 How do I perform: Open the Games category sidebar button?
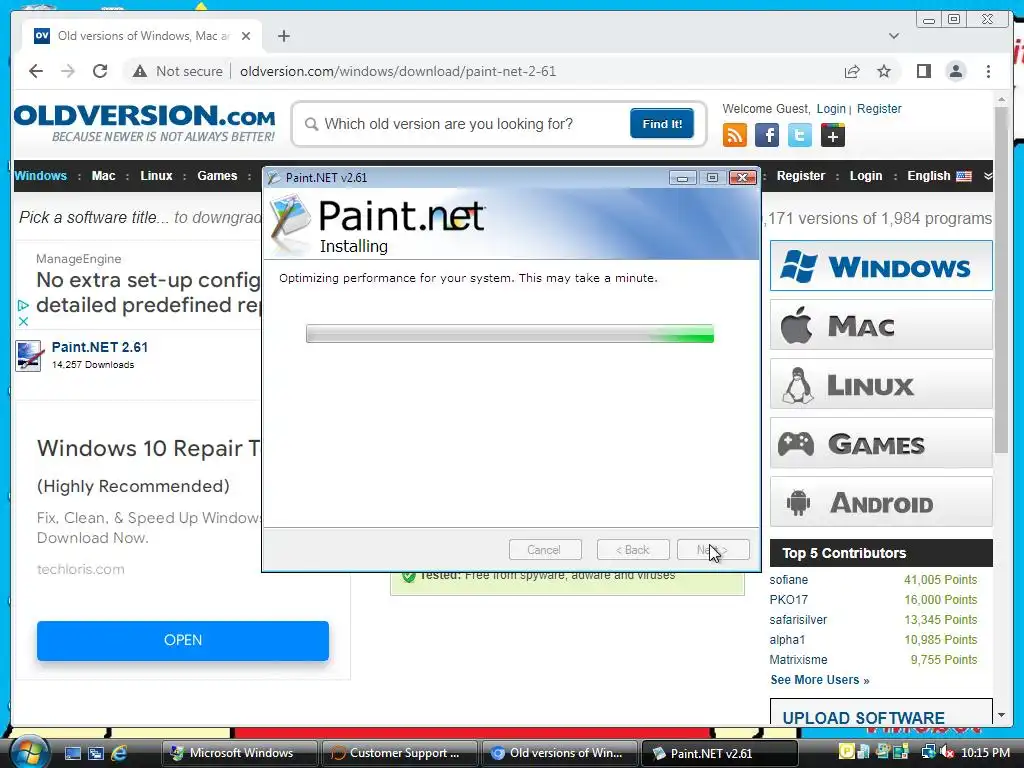pyautogui.click(x=881, y=443)
